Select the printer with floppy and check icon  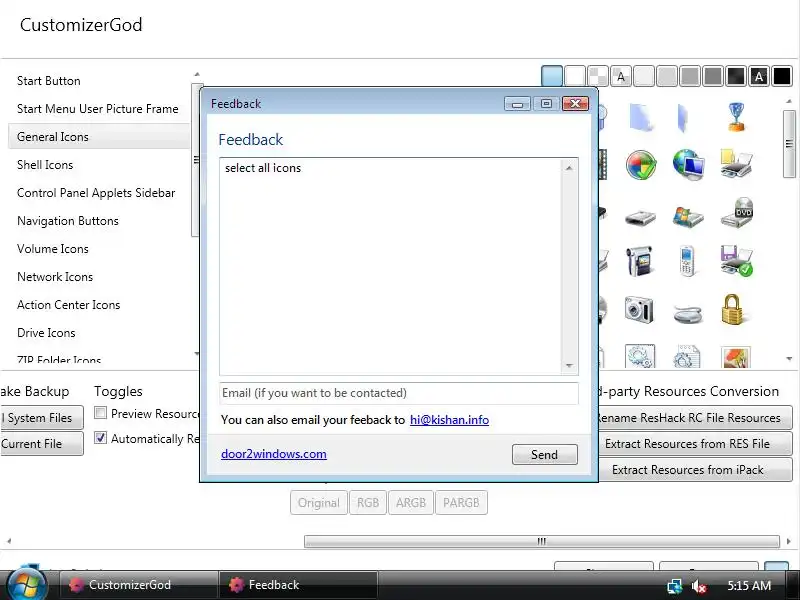click(736, 261)
